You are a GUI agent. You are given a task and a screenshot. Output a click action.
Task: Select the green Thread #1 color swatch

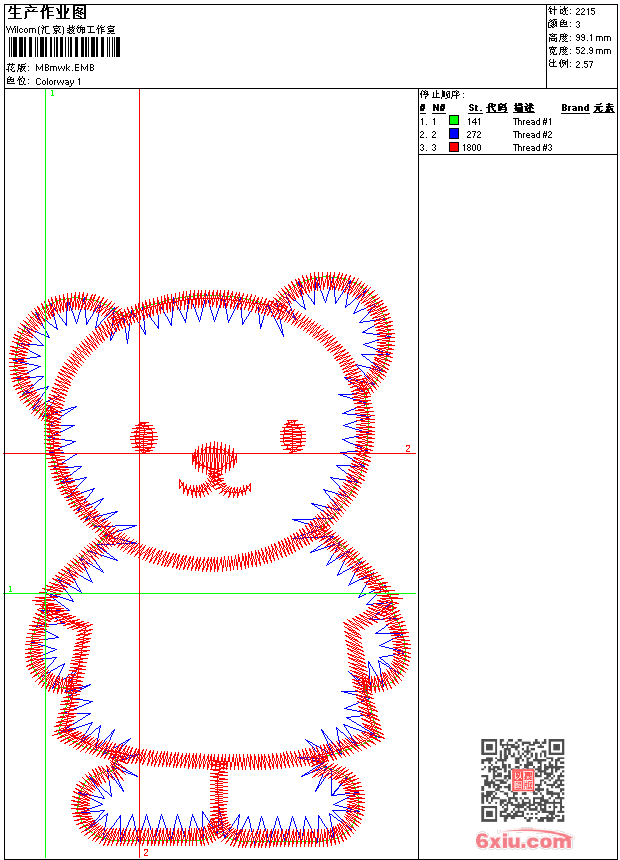(454, 121)
